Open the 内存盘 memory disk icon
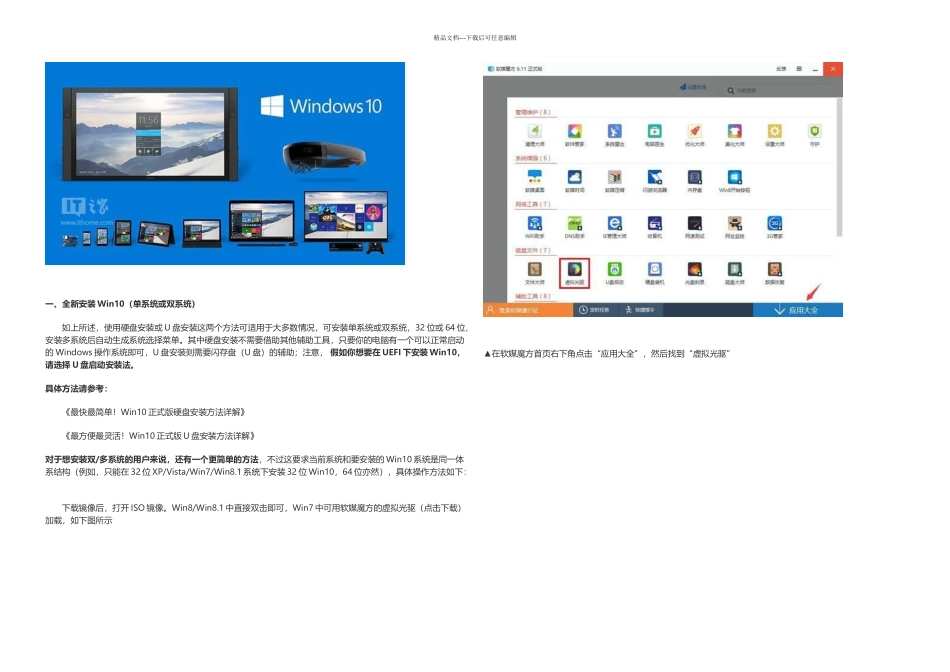Image resolution: width=950 pixels, height=672 pixels. [694, 177]
